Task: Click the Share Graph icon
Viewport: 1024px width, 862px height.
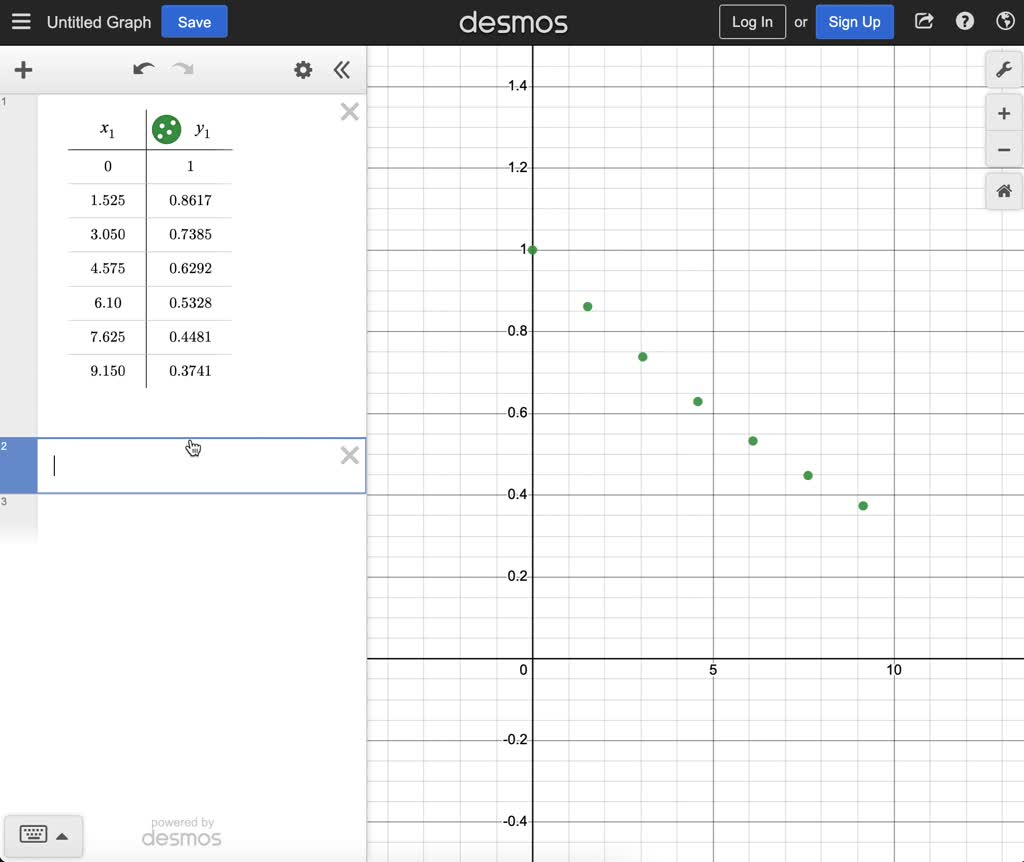Action: click(924, 22)
